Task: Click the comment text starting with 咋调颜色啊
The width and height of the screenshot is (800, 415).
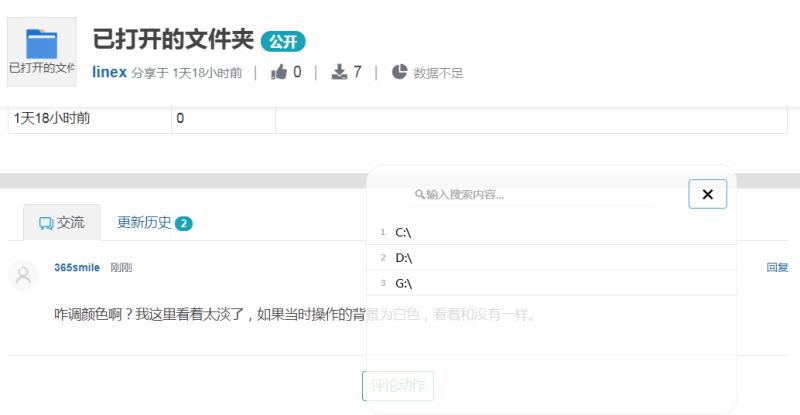Action: [295, 314]
